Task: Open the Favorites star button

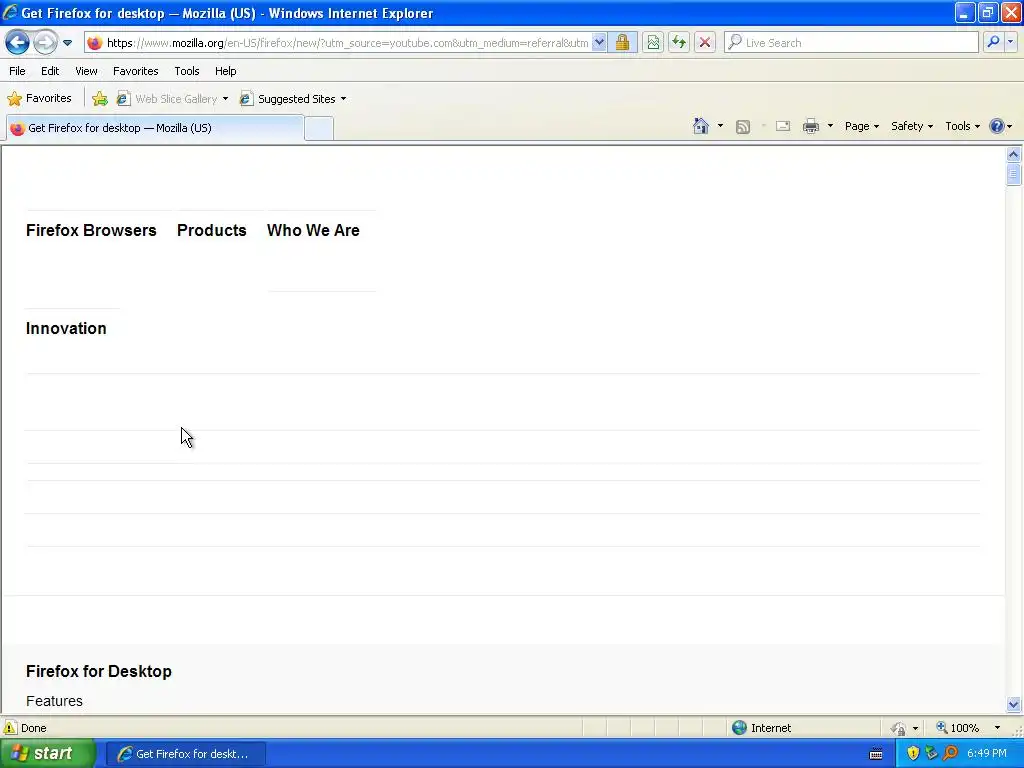Action: [39, 99]
